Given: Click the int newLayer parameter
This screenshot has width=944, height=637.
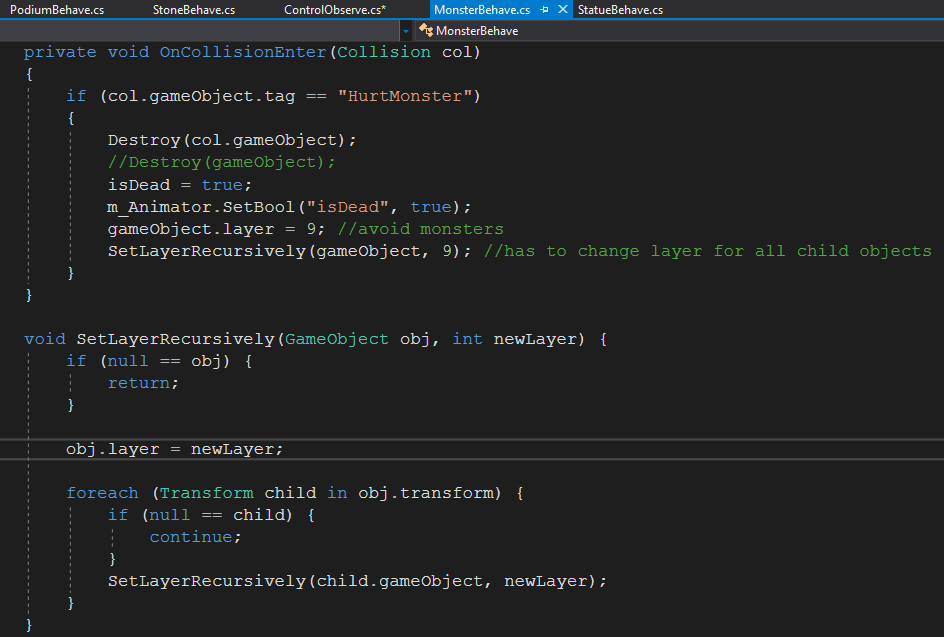Looking at the screenshot, I should click(515, 340).
